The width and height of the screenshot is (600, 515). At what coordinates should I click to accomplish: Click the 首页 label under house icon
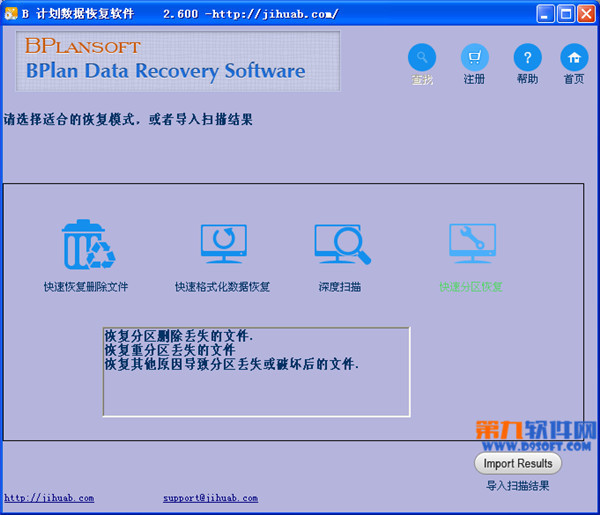[x=574, y=79]
